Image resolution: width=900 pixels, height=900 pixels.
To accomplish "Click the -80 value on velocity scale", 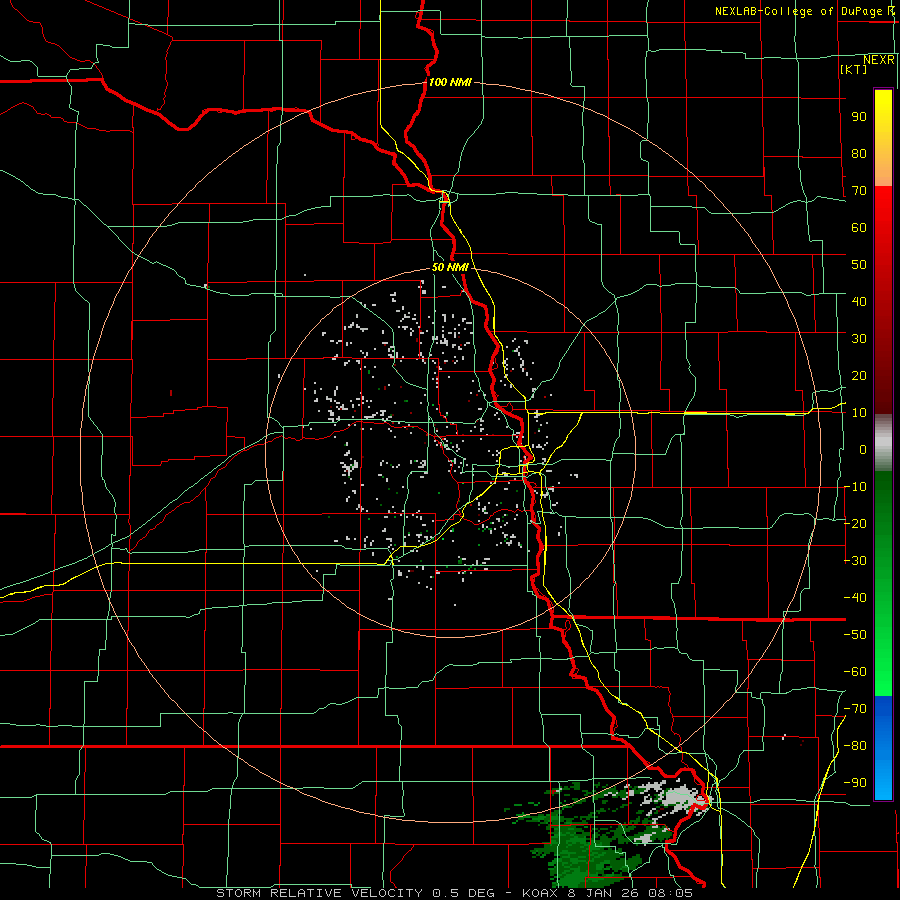I will pos(855,746).
